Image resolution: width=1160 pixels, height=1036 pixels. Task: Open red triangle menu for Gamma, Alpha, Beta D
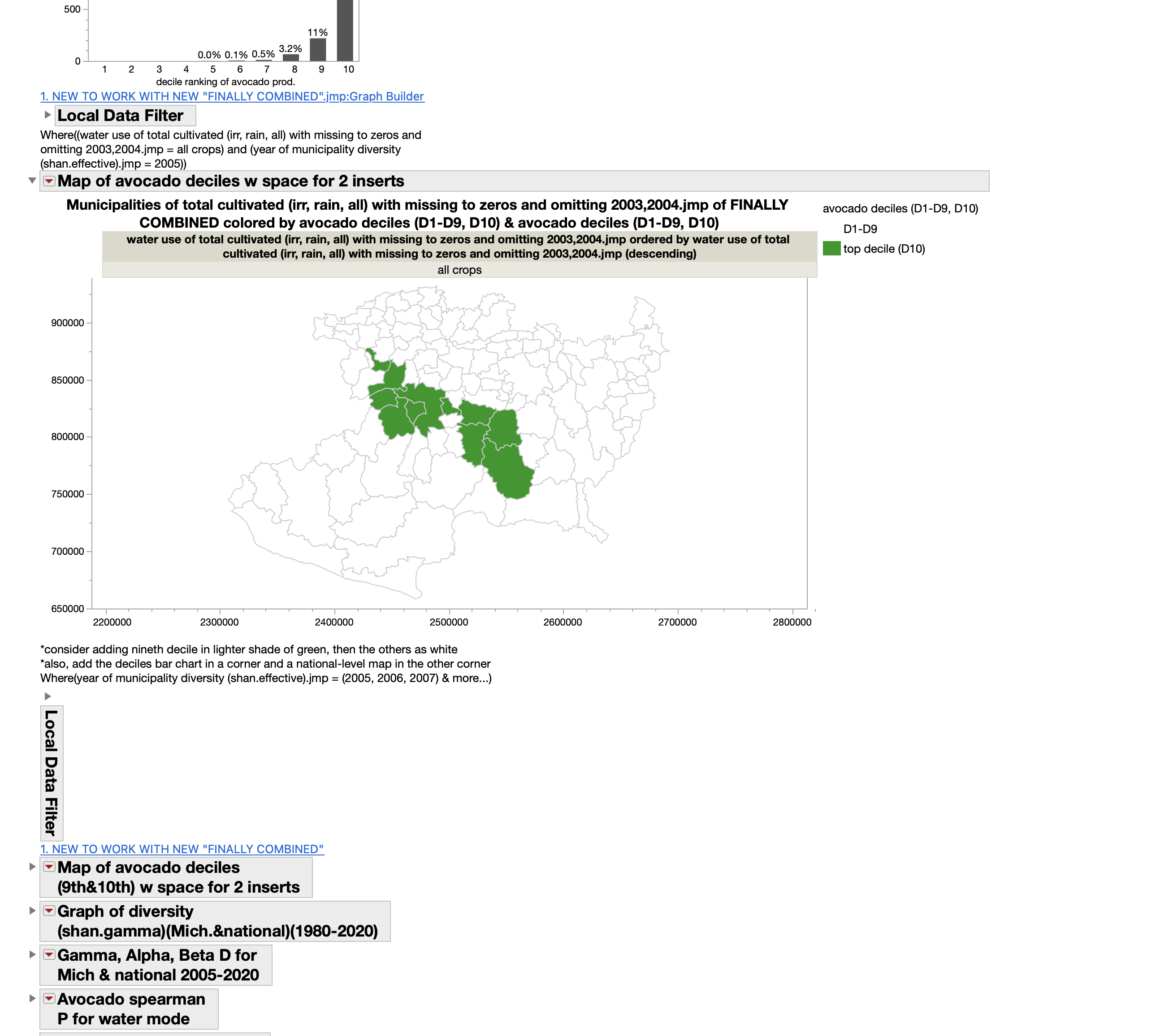(x=49, y=954)
